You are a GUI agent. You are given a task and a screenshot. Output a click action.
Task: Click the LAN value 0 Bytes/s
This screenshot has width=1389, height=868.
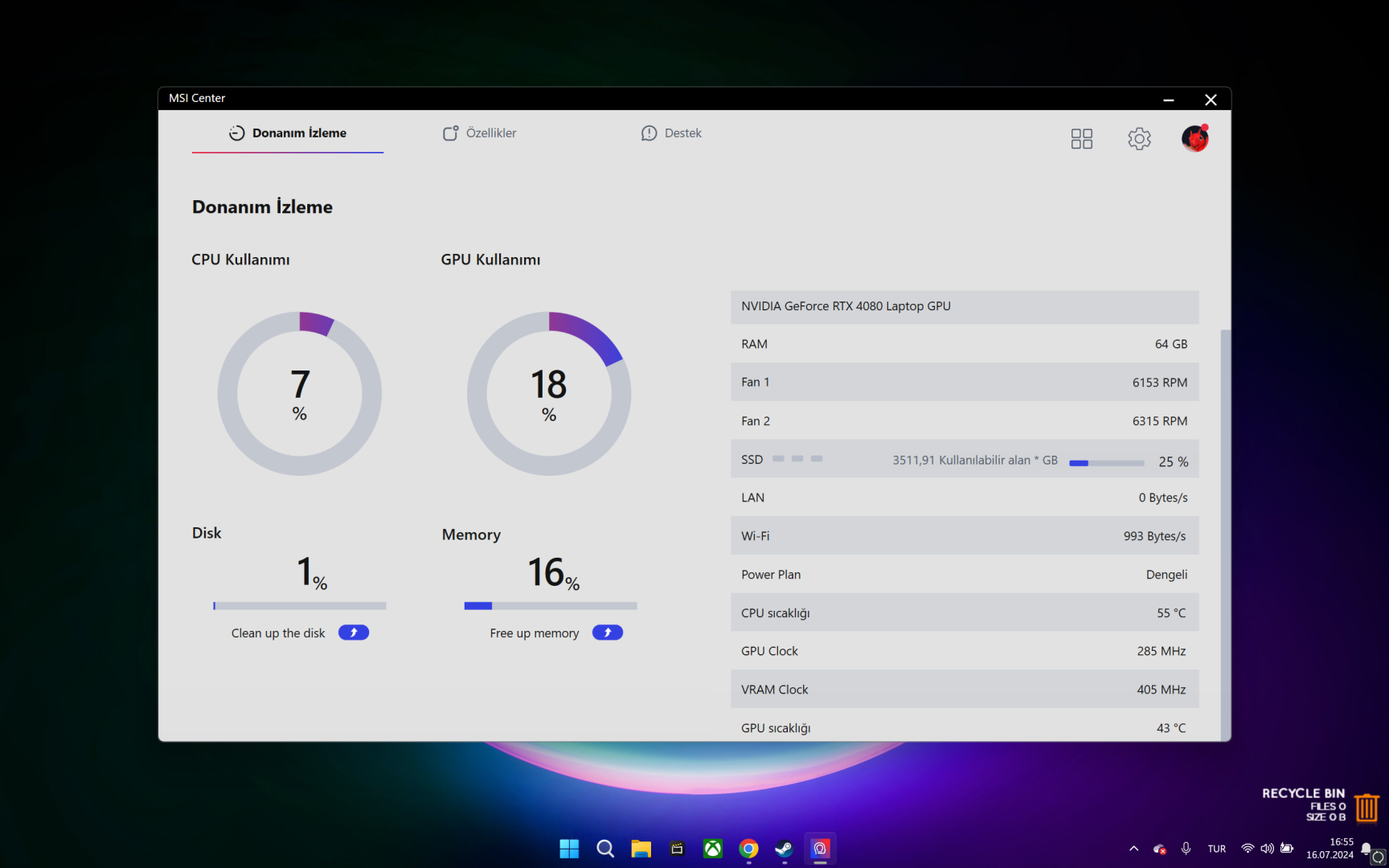[x=1163, y=497]
